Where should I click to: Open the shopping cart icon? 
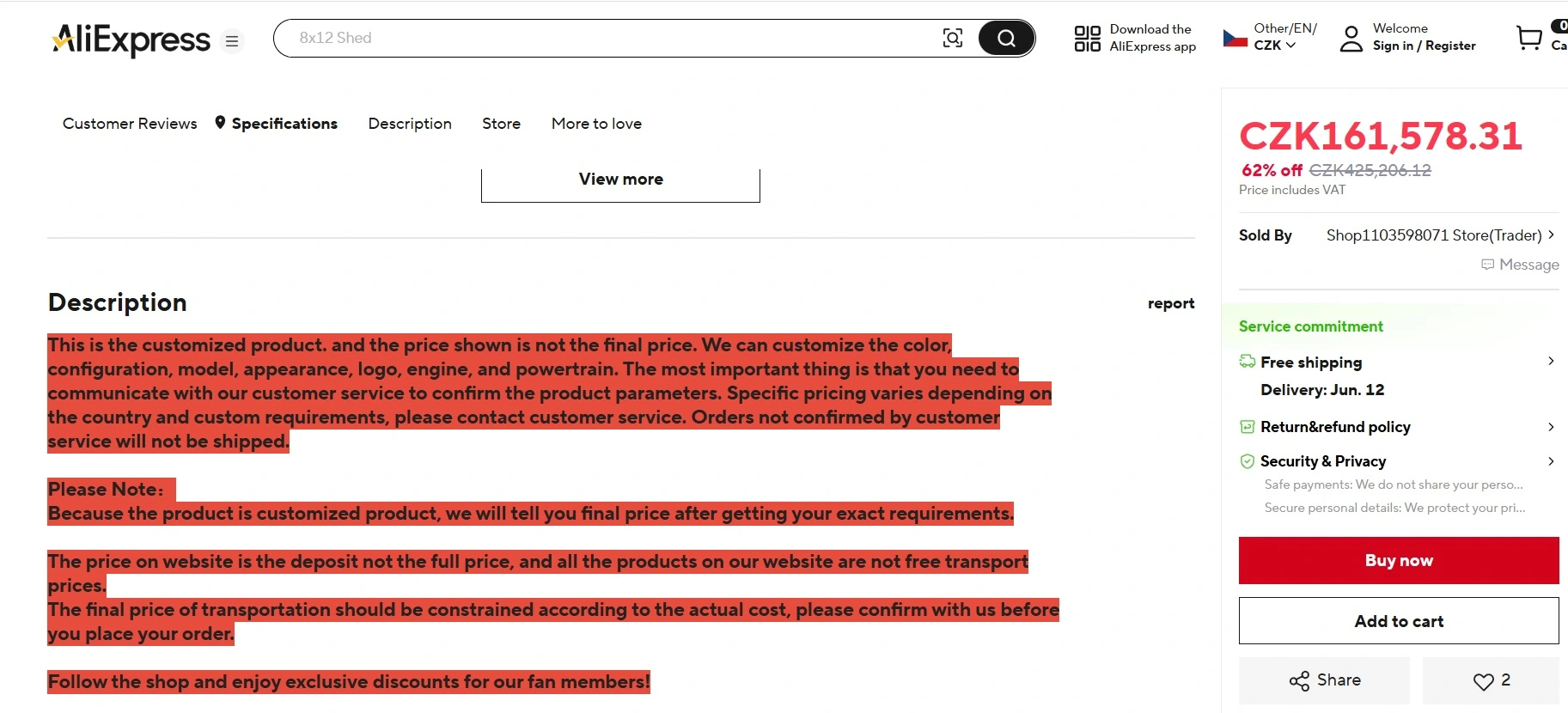[x=1529, y=38]
